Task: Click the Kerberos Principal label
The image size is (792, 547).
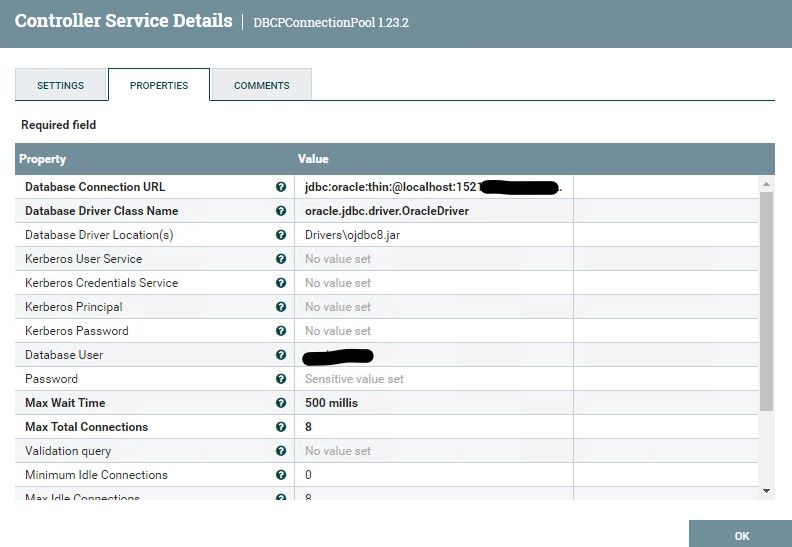Action: pos(74,307)
